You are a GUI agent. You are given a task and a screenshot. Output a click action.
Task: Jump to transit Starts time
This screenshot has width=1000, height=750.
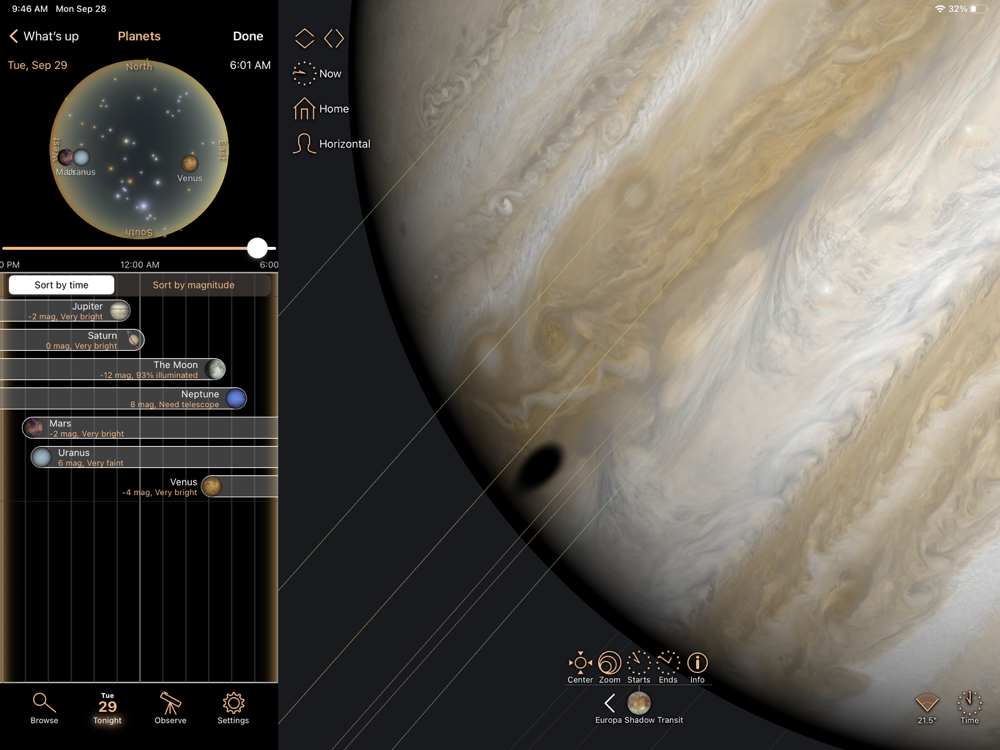[x=638, y=667]
